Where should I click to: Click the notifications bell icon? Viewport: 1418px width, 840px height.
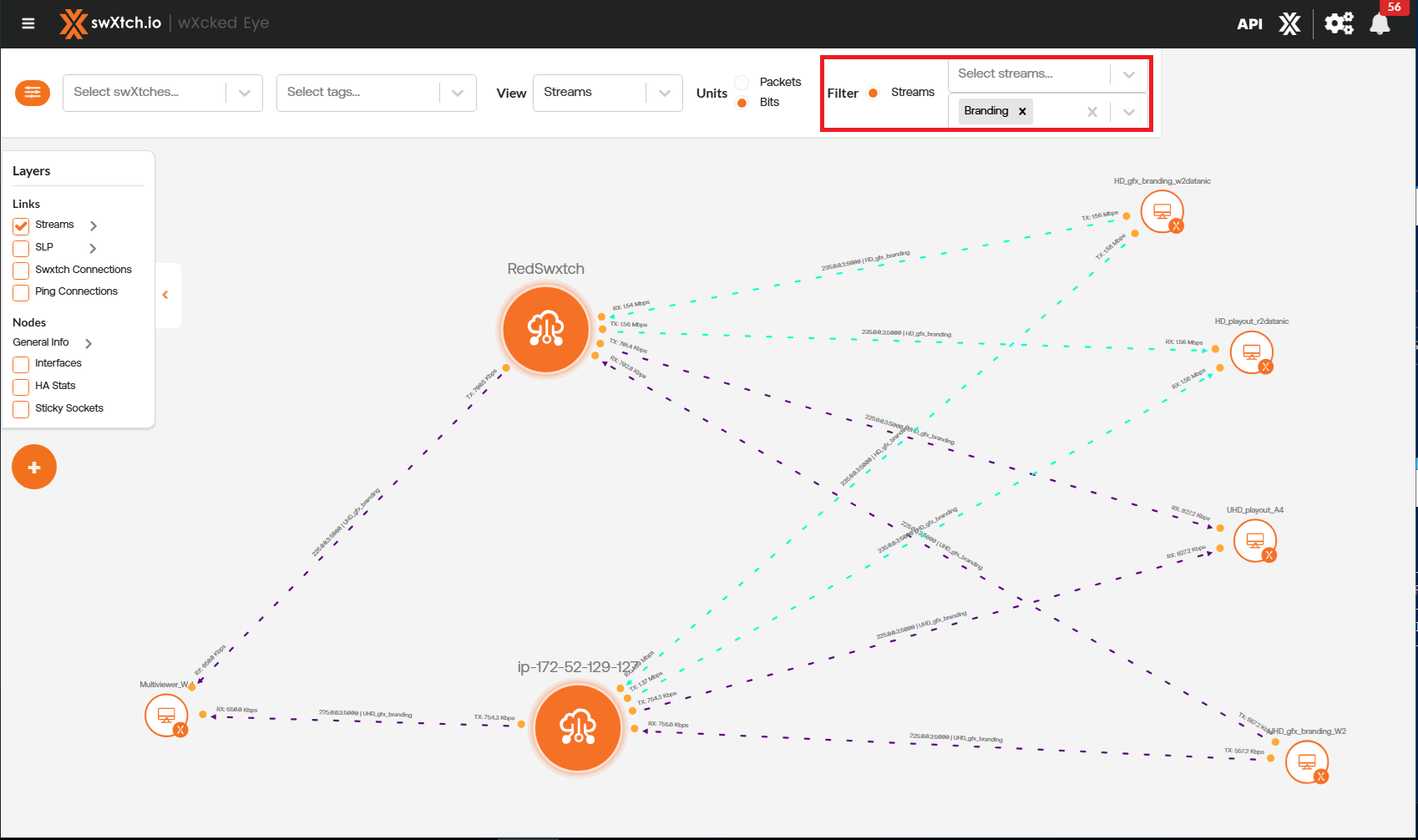point(1380,24)
